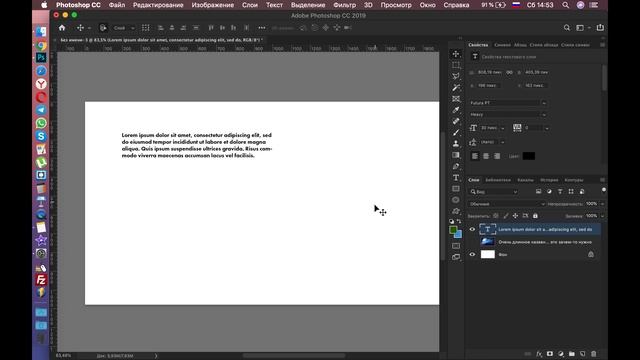Screen dimensions: 640x360
Task: Open the layer opacity dropdown arrow
Action: 603,204
